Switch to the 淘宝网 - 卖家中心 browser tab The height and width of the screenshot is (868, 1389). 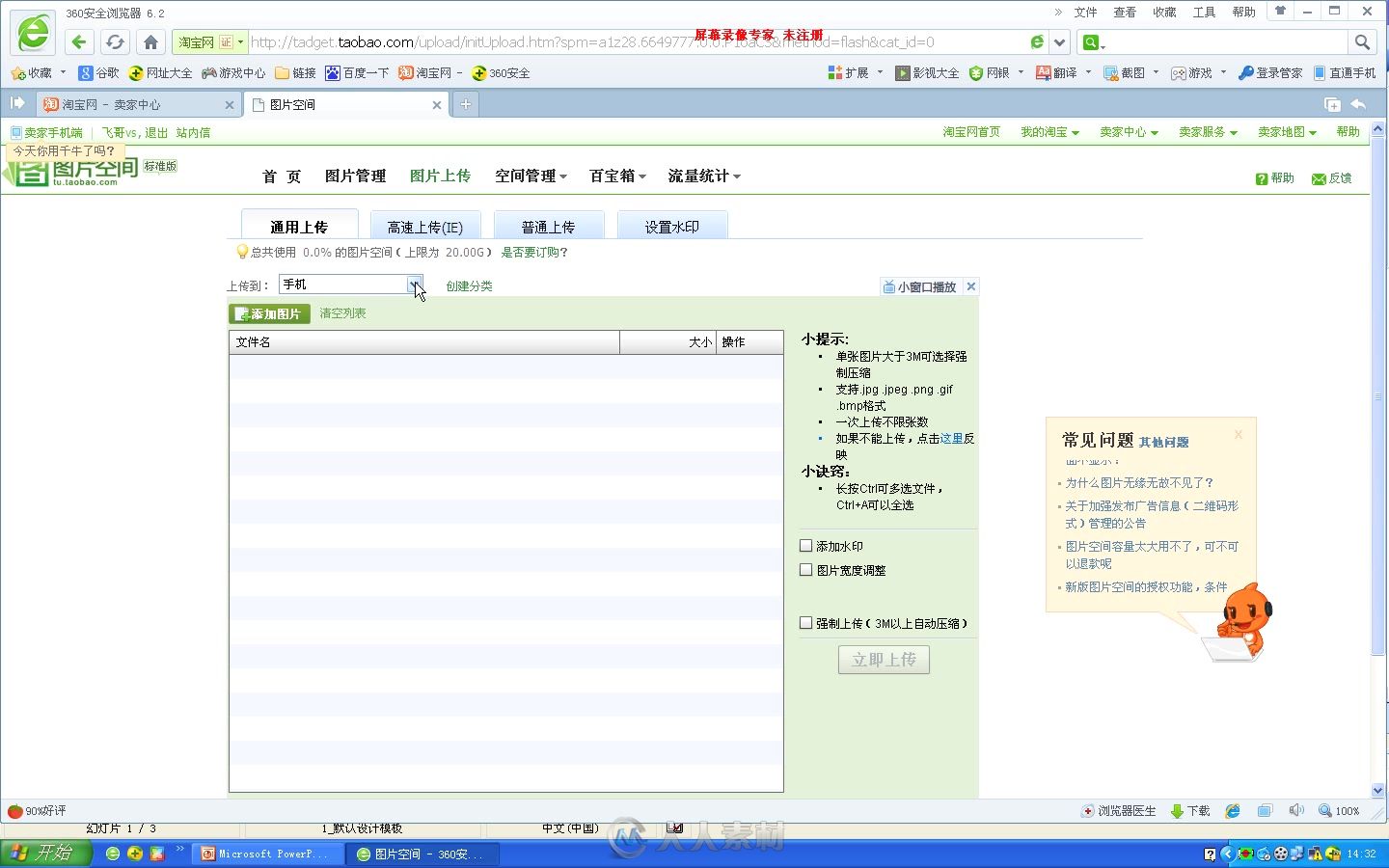138,104
